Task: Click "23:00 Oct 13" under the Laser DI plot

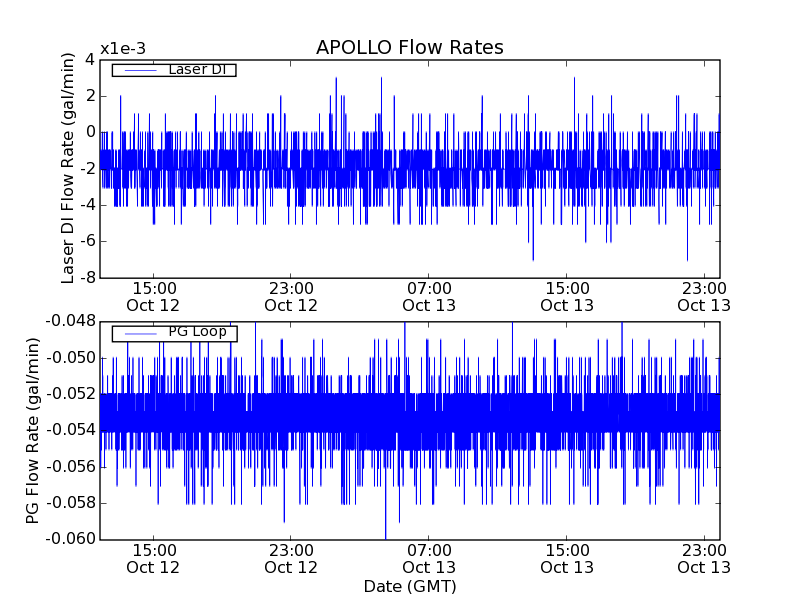Action: (704, 297)
